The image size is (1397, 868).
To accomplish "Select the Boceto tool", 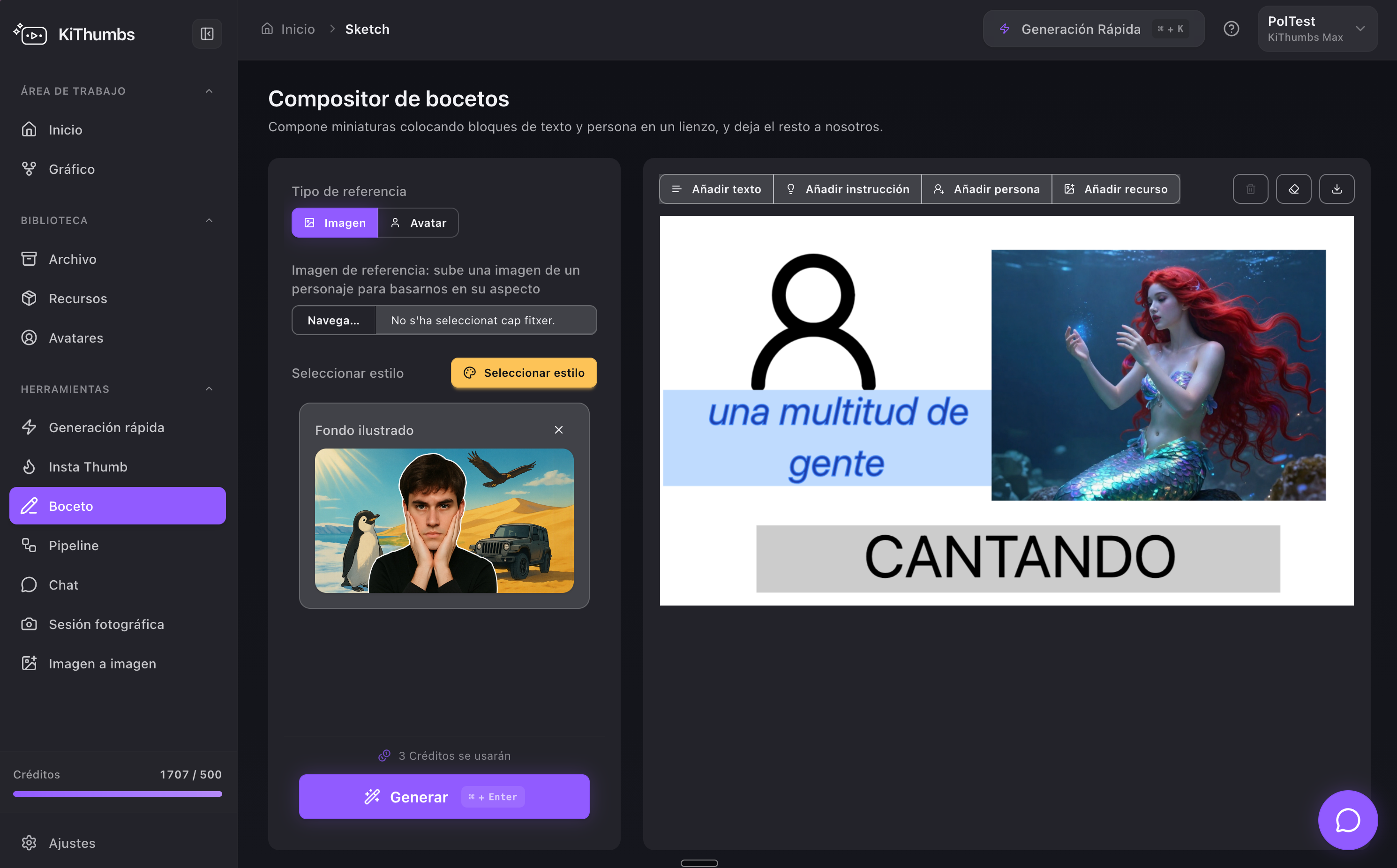I will tap(118, 506).
